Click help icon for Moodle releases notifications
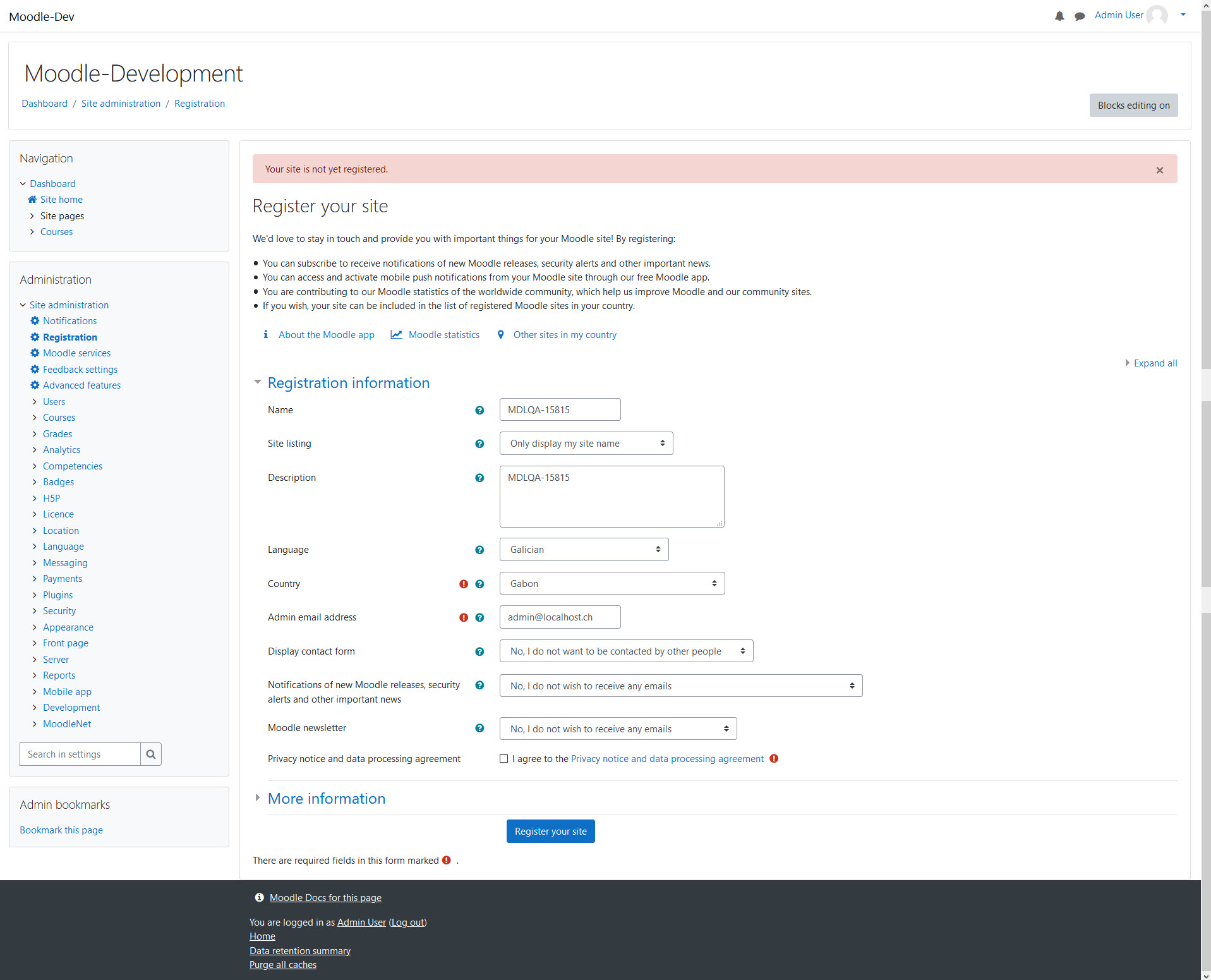Image resolution: width=1211 pixels, height=980 pixels. (x=479, y=685)
